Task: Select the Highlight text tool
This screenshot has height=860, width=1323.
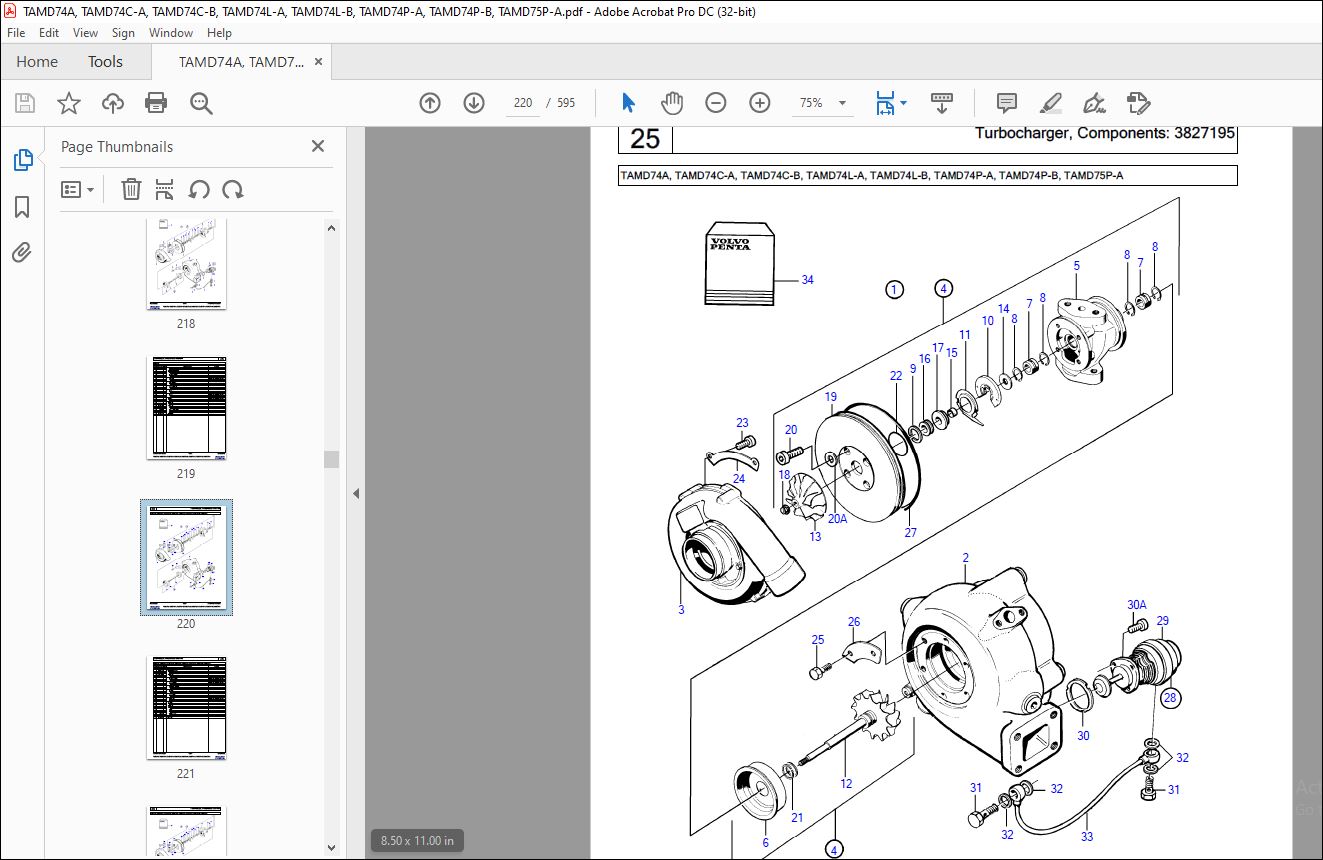Action: pos(1051,103)
